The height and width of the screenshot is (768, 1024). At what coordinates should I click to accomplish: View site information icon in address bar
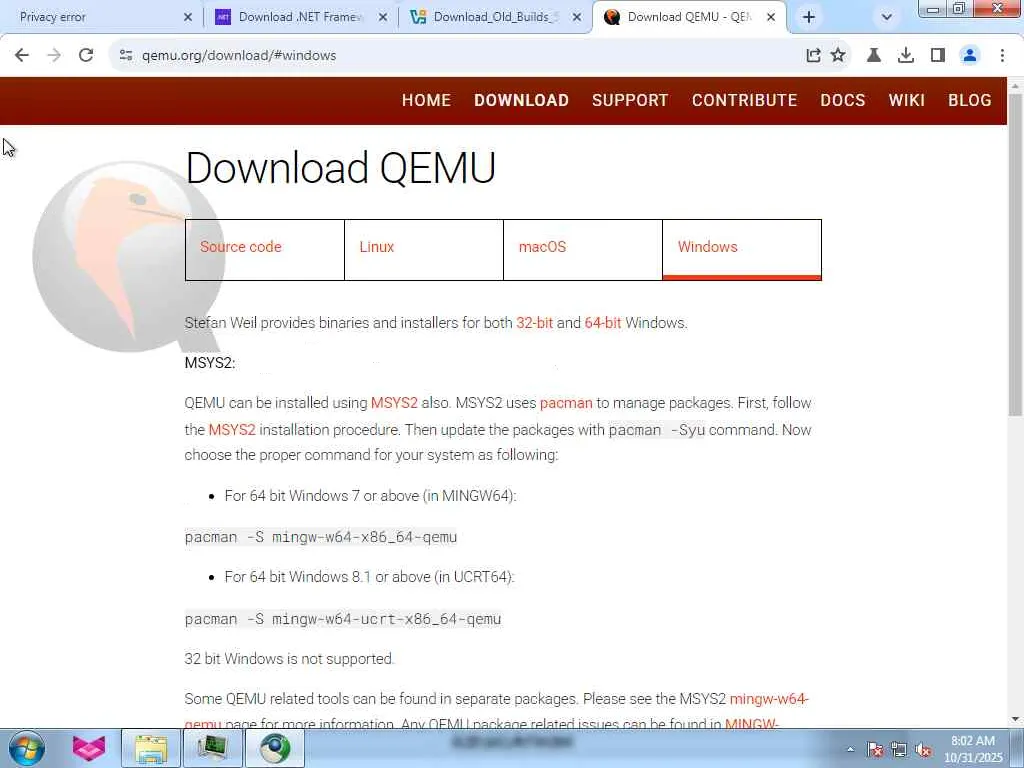coord(126,56)
